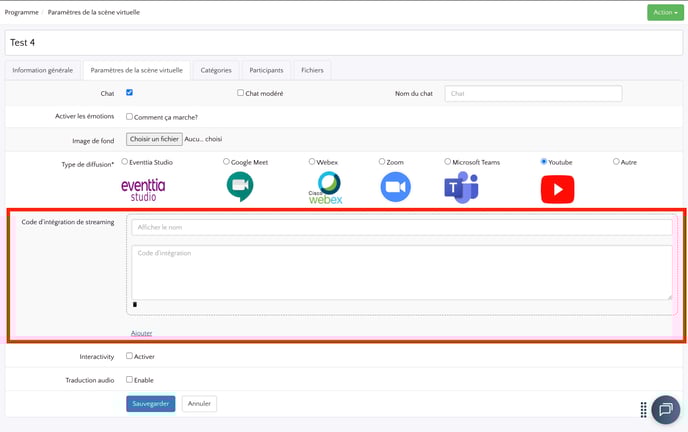Image resolution: width=688 pixels, height=432 pixels.
Task: Select the Autre radio option
Action: [616, 161]
